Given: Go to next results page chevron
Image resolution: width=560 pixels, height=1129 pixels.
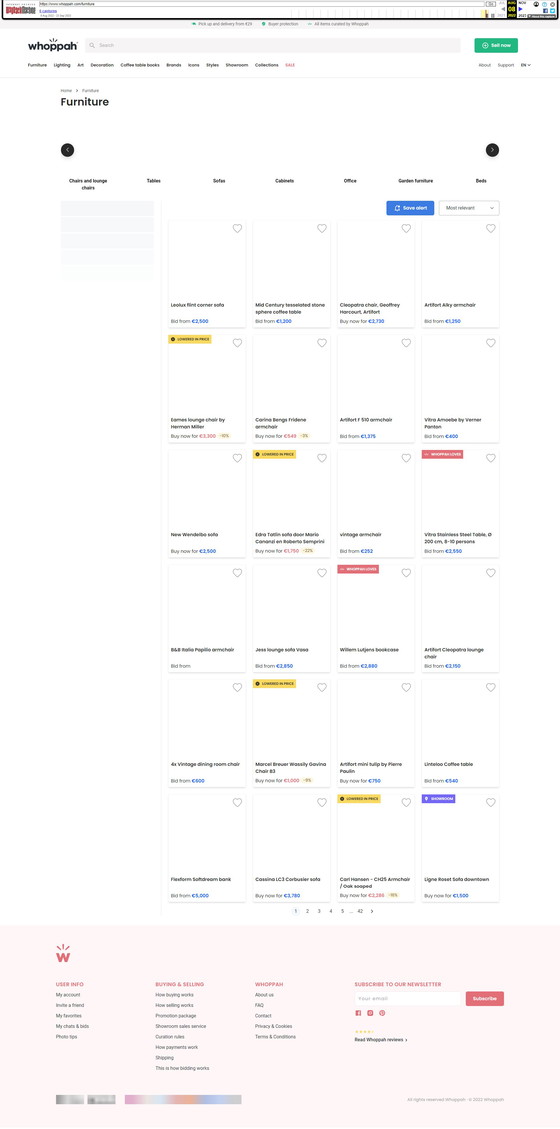Looking at the screenshot, I should [x=372, y=911].
